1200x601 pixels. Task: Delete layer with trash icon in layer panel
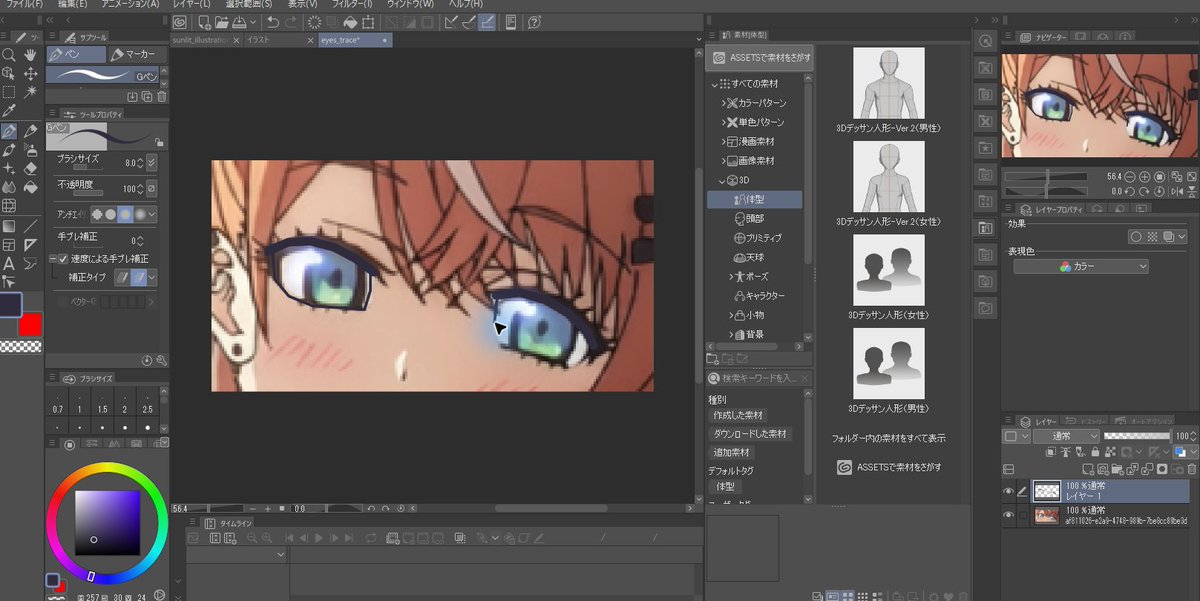(1190, 469)
